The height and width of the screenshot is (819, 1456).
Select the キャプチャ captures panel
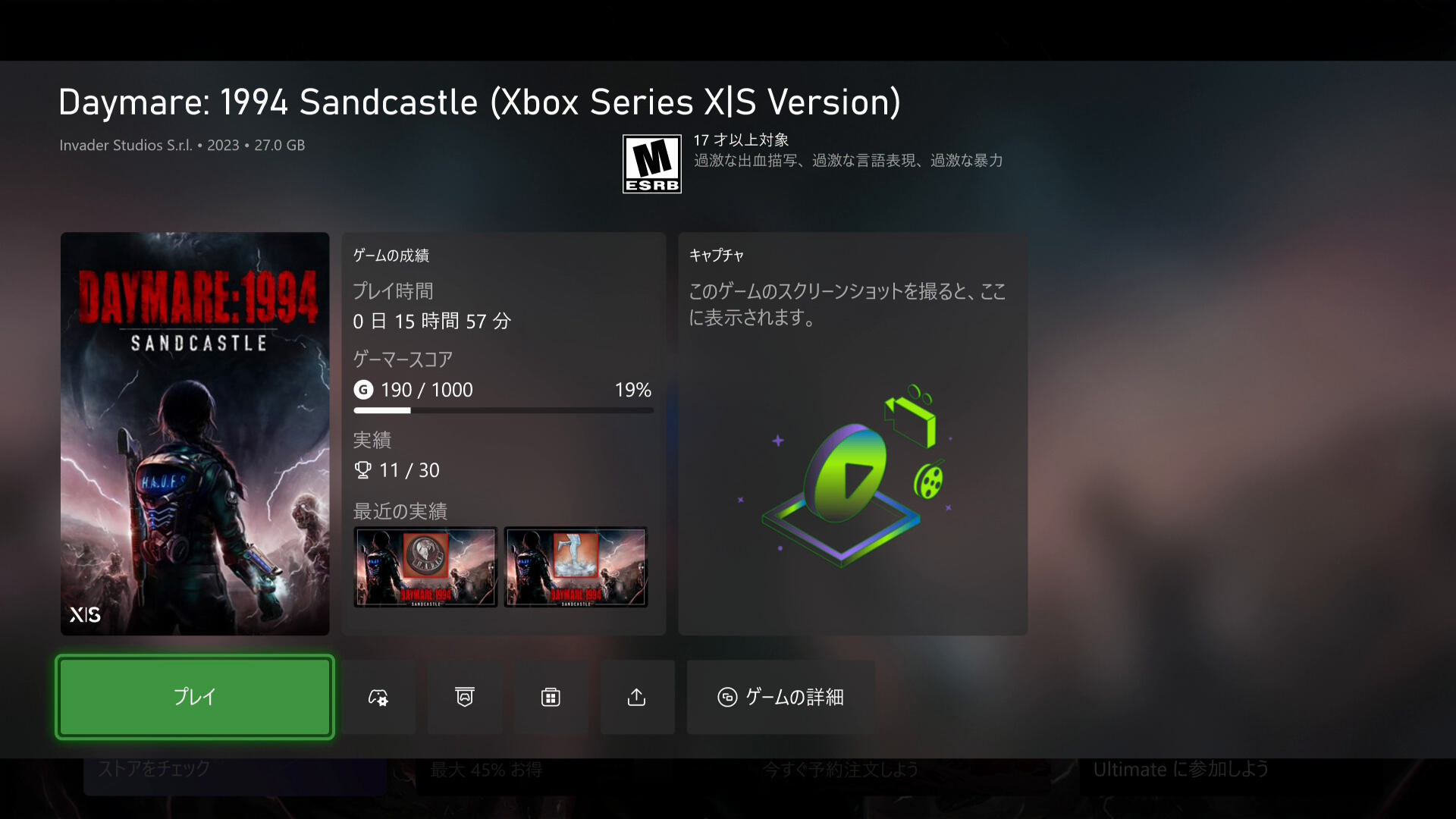853,434
